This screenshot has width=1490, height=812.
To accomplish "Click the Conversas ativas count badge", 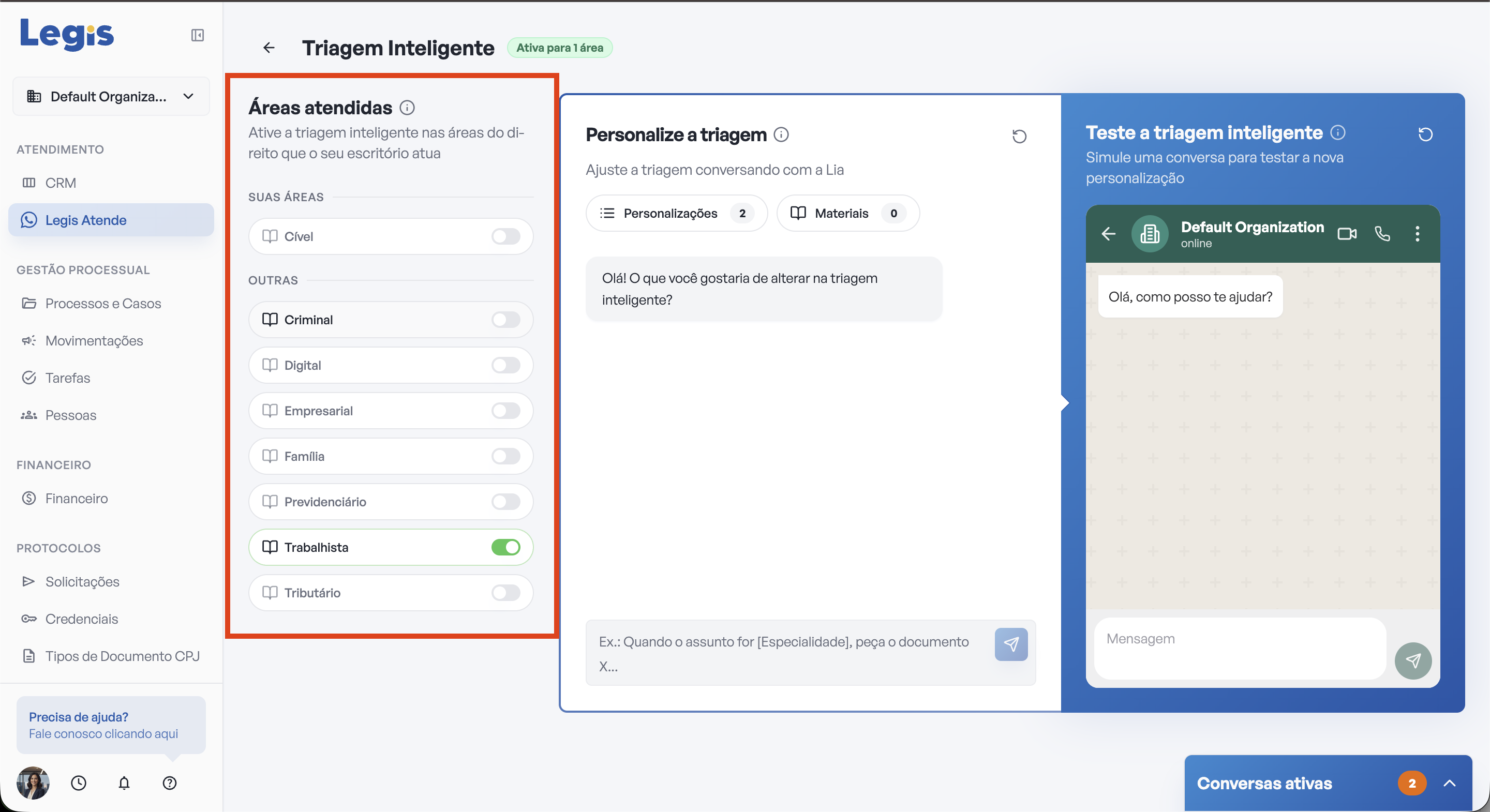I will (x=1412, y=784).
